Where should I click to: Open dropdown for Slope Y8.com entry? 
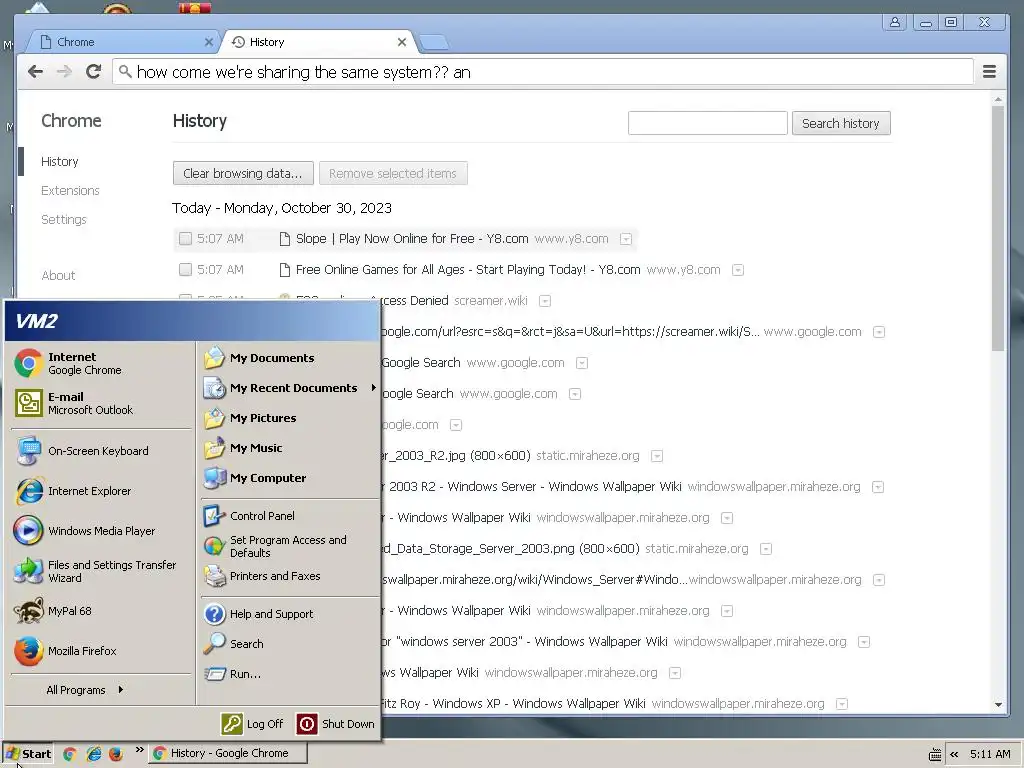[x=626, y=239]
